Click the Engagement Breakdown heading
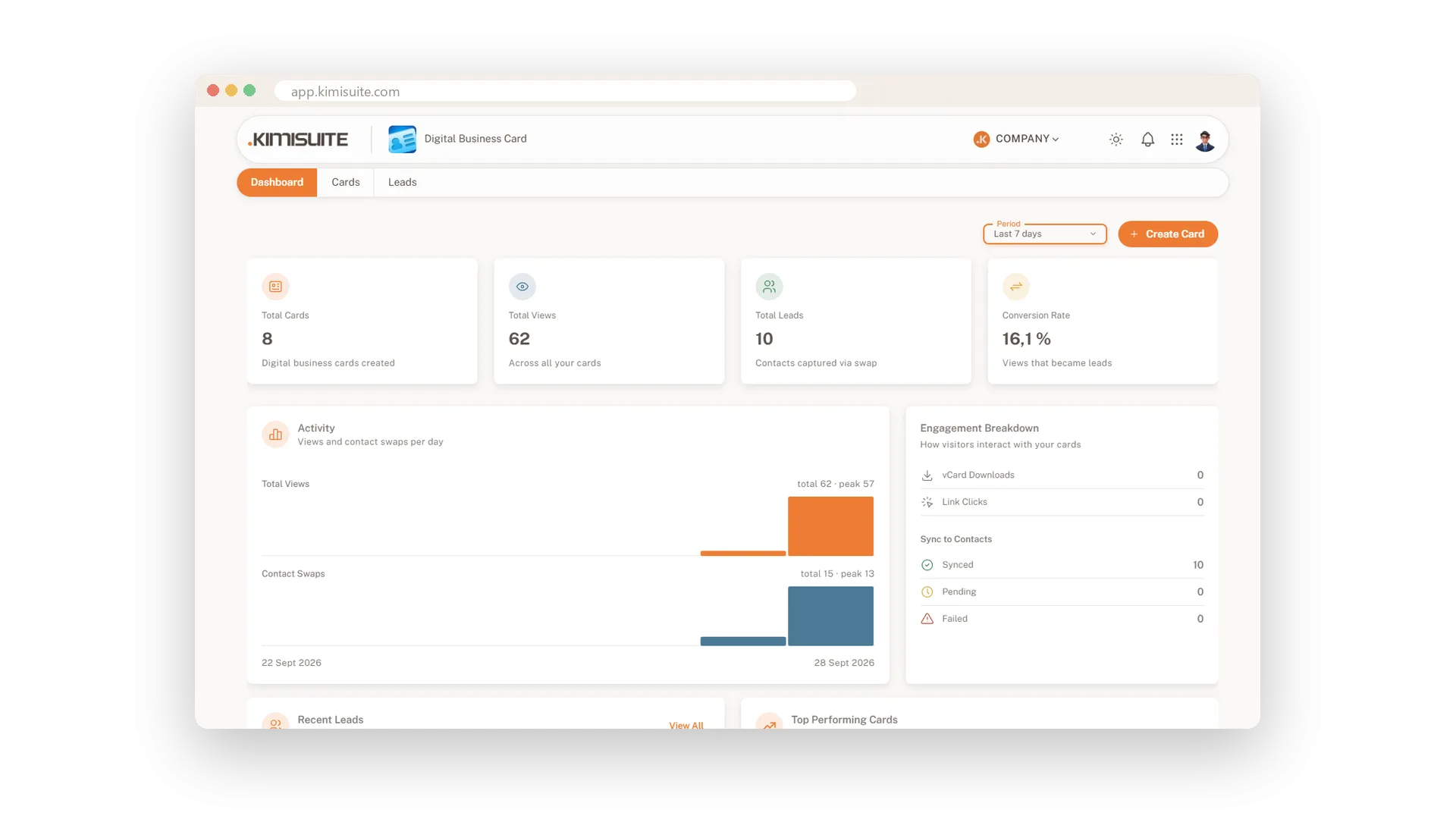 [980, 428]
